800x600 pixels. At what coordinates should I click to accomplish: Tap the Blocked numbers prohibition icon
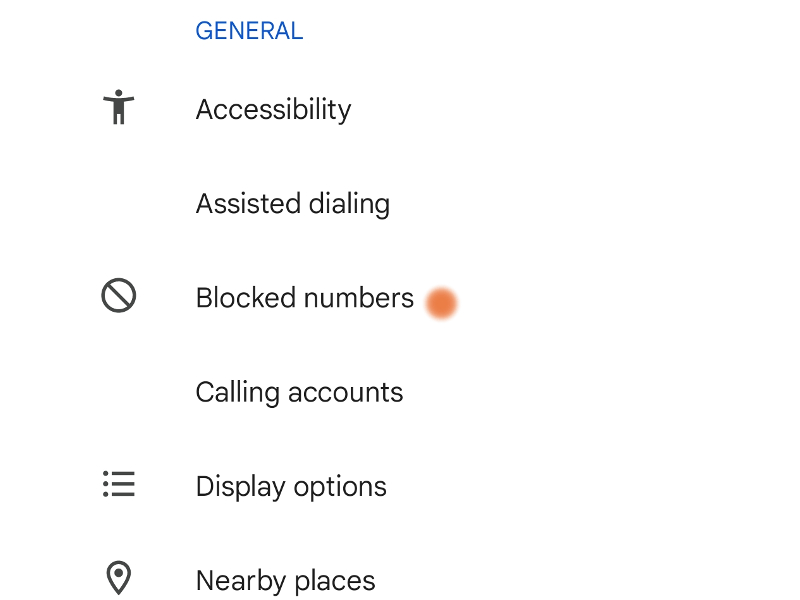click(x=118, y=295)
